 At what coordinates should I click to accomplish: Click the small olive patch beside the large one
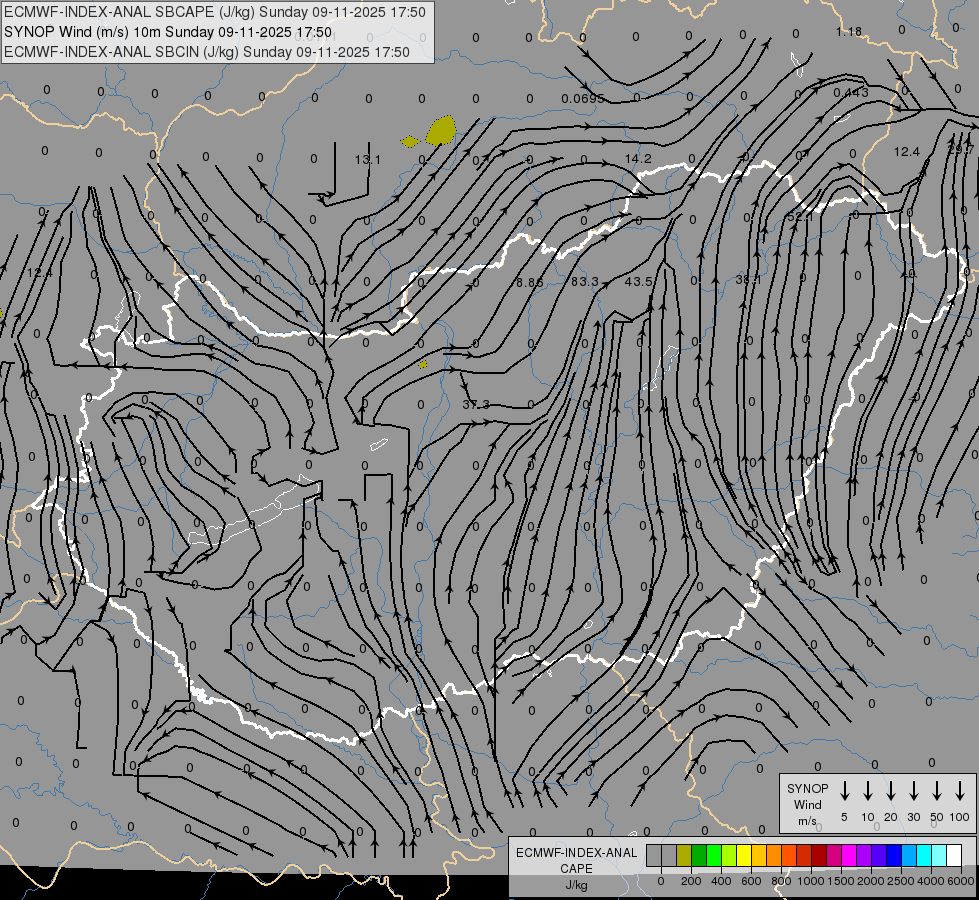[x=410, y=142]
